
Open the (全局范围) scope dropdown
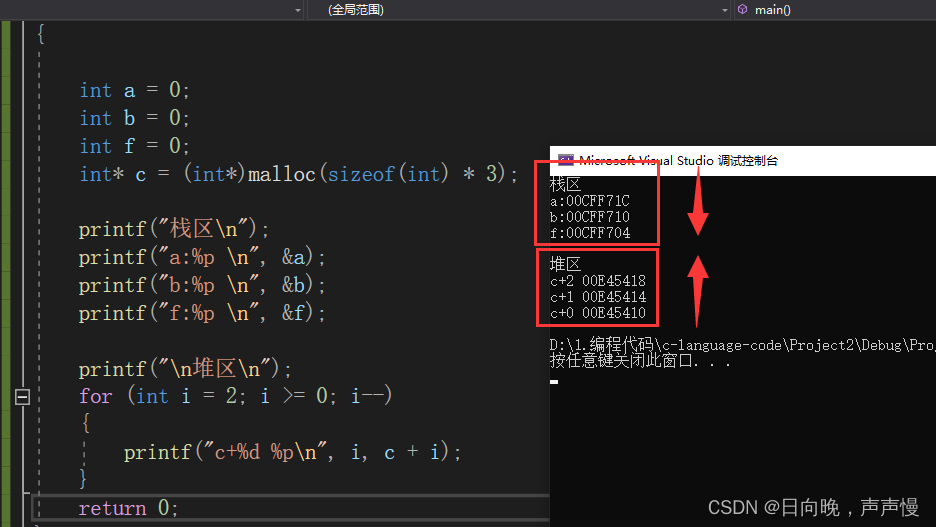[519, 10]
